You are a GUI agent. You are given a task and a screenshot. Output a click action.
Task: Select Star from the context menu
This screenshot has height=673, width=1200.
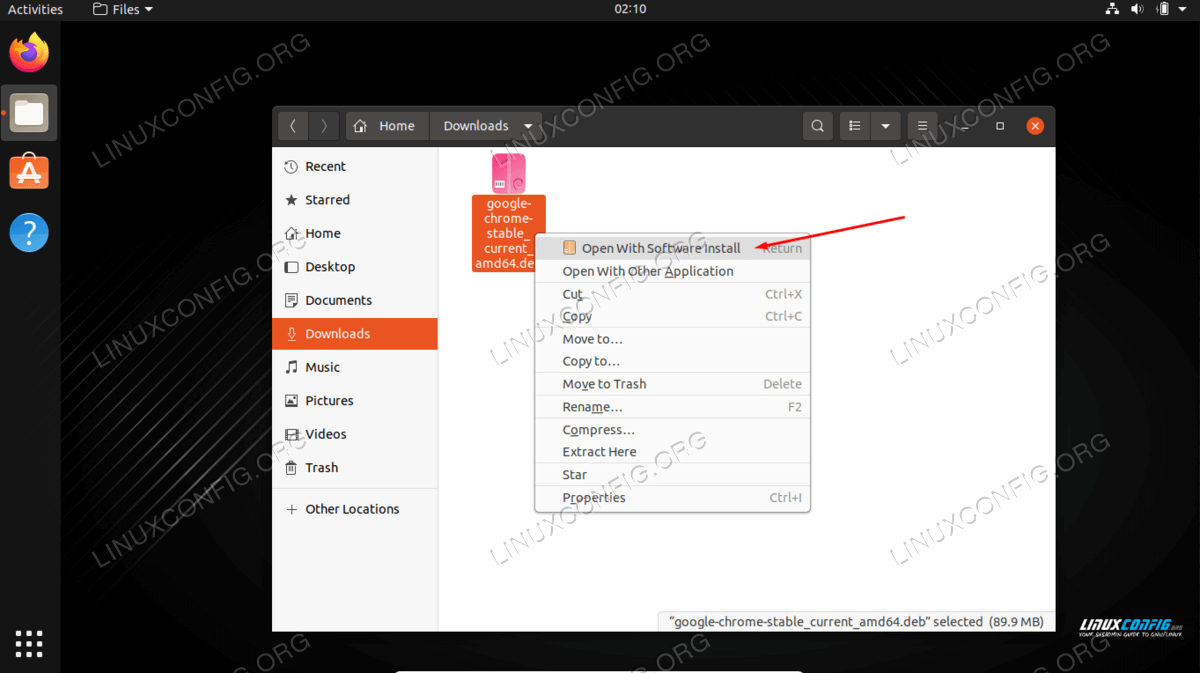[672, 475]
